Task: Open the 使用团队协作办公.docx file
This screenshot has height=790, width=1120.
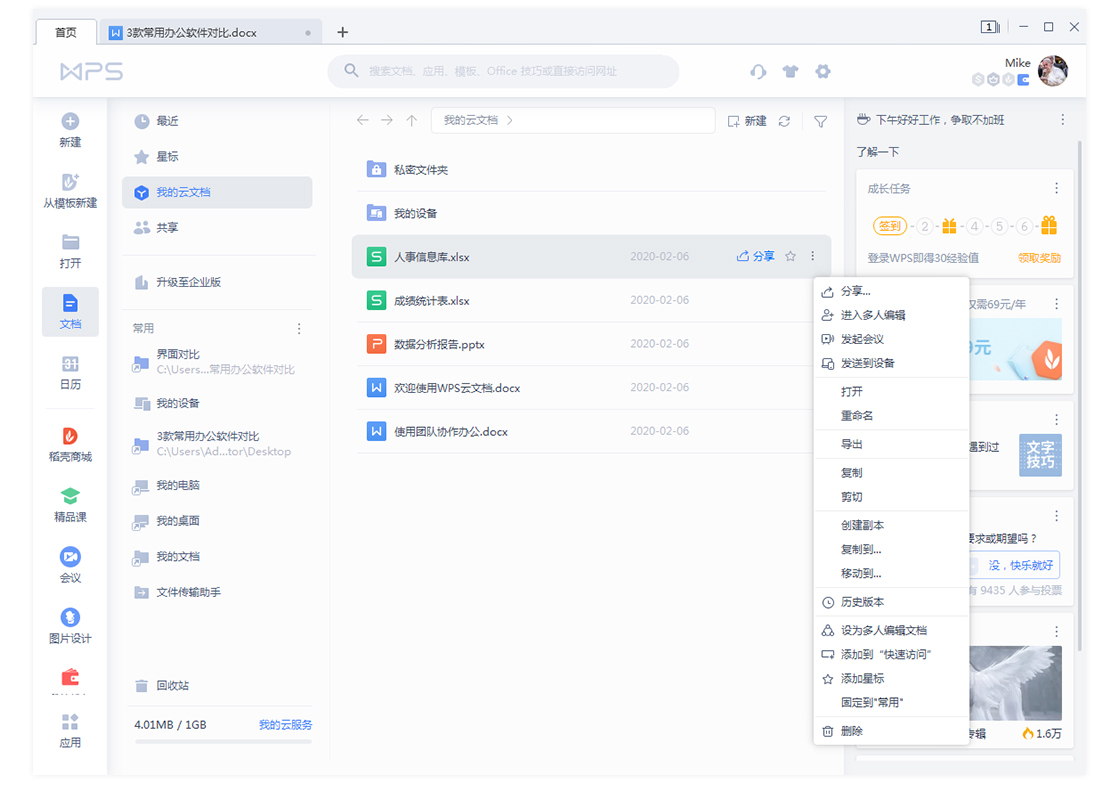Action: [591, 431]
